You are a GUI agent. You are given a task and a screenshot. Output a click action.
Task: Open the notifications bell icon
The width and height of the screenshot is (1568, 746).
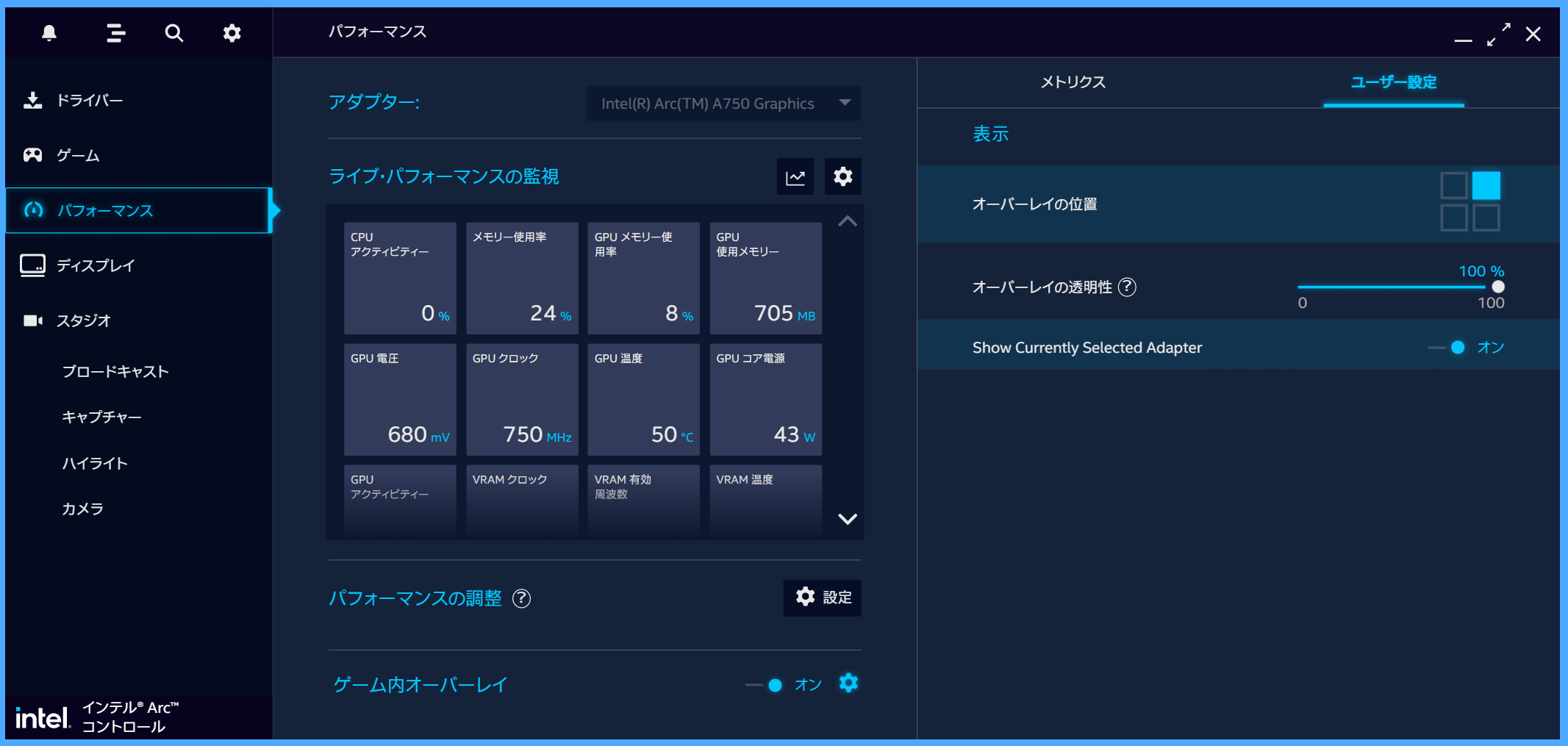[x=49, y=33]
